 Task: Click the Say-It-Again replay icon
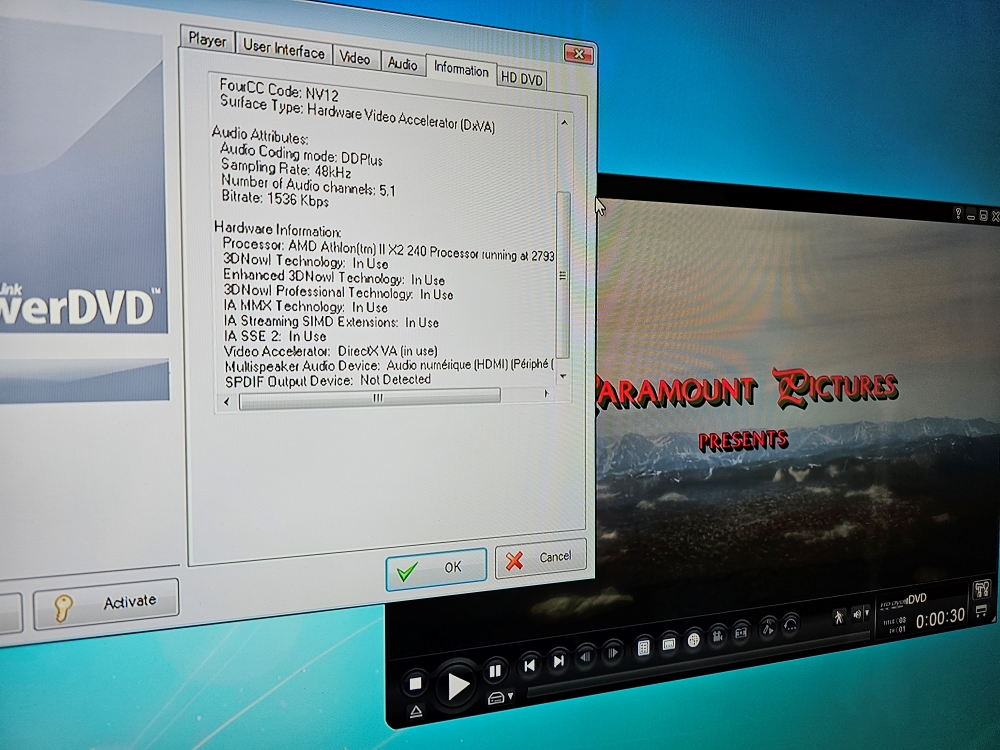[x=768, y=628]
